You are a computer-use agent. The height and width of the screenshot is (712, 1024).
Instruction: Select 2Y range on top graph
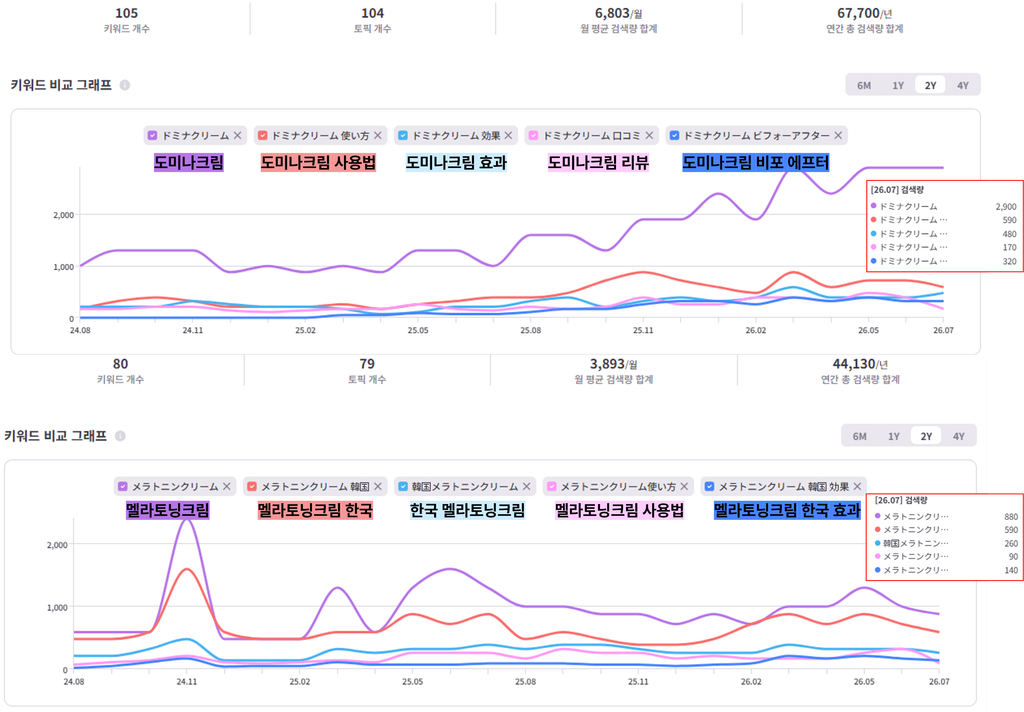(931, 85)
